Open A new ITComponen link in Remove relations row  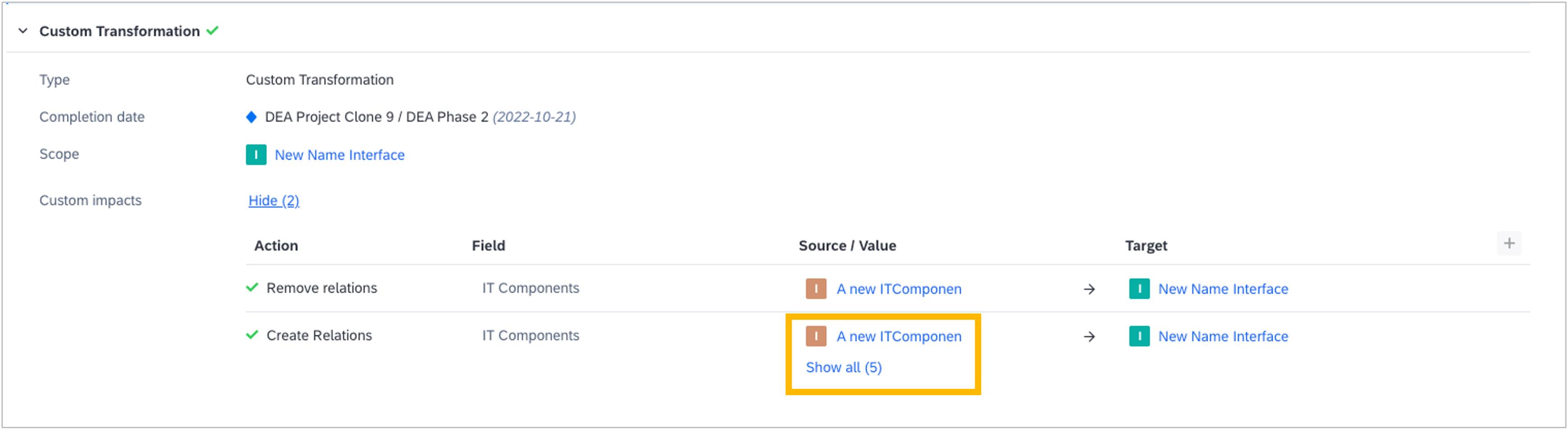click(899, 289)
